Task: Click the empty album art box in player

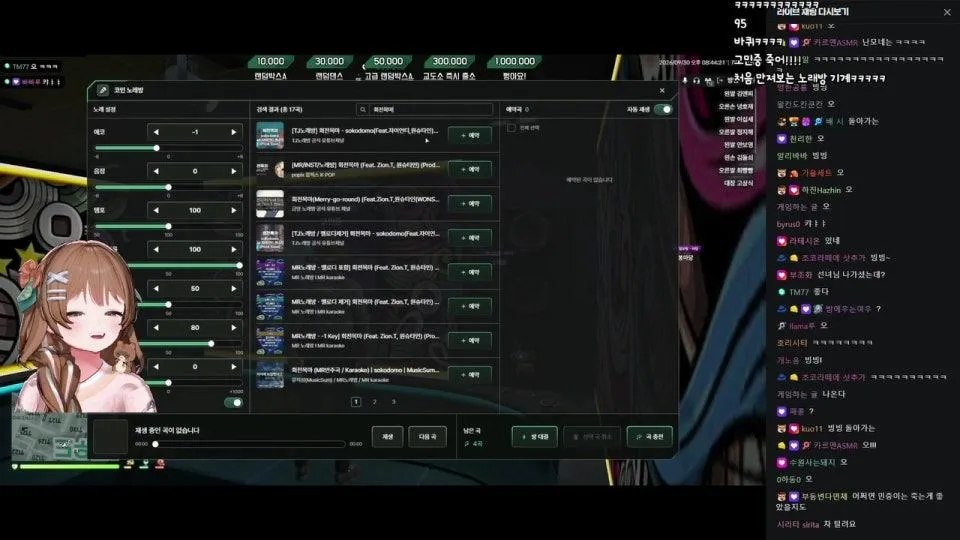Action: [110, 437]
